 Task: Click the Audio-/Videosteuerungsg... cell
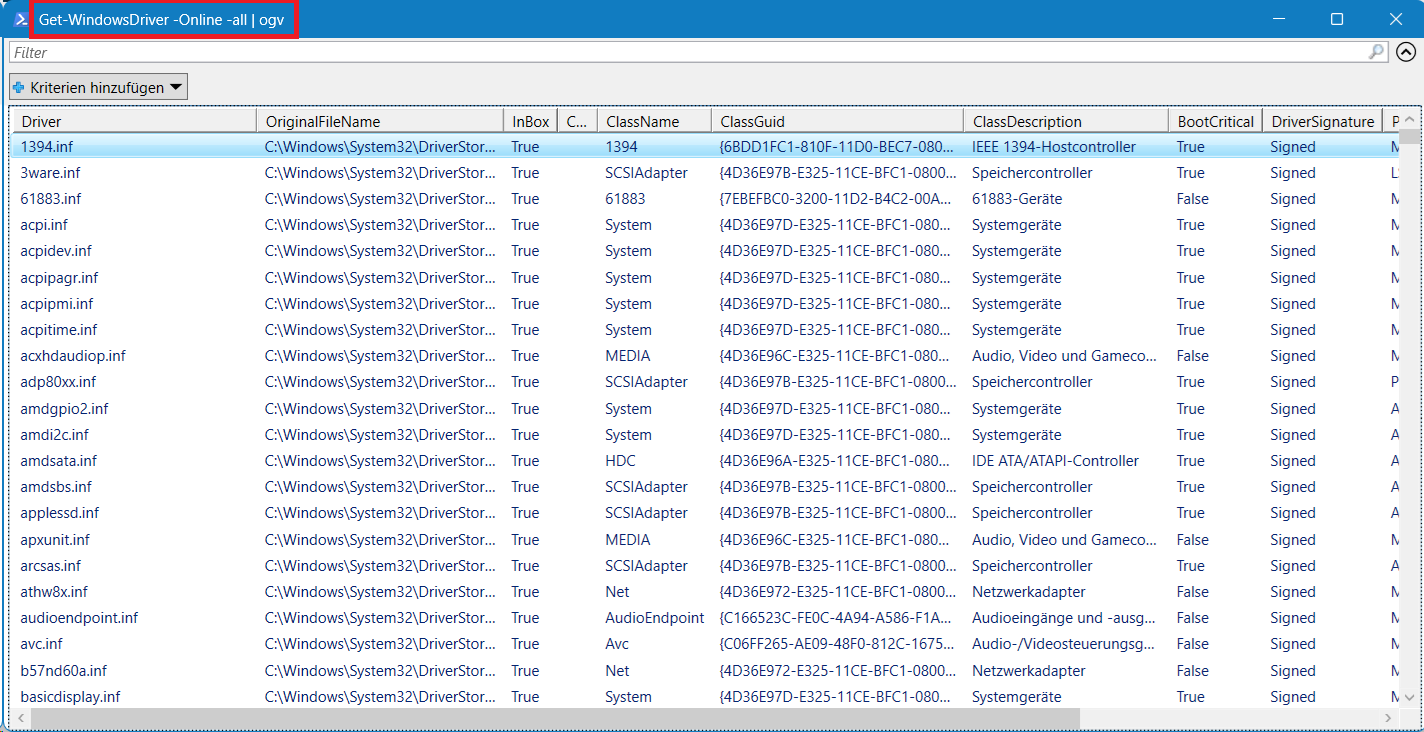coord(1064,644)
